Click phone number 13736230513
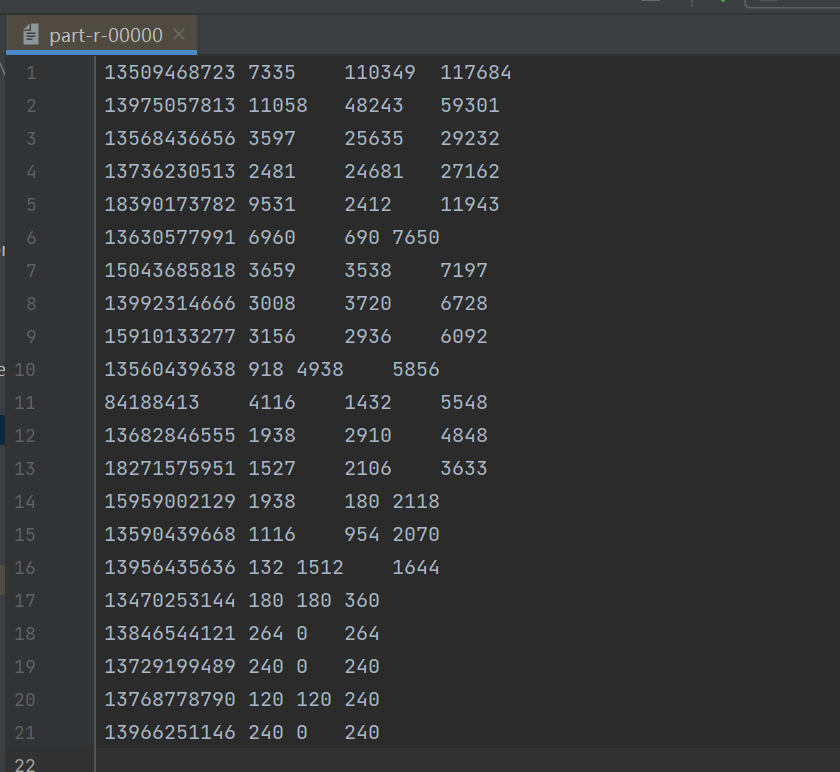This screenshot has width=840, height=772. 169,171
